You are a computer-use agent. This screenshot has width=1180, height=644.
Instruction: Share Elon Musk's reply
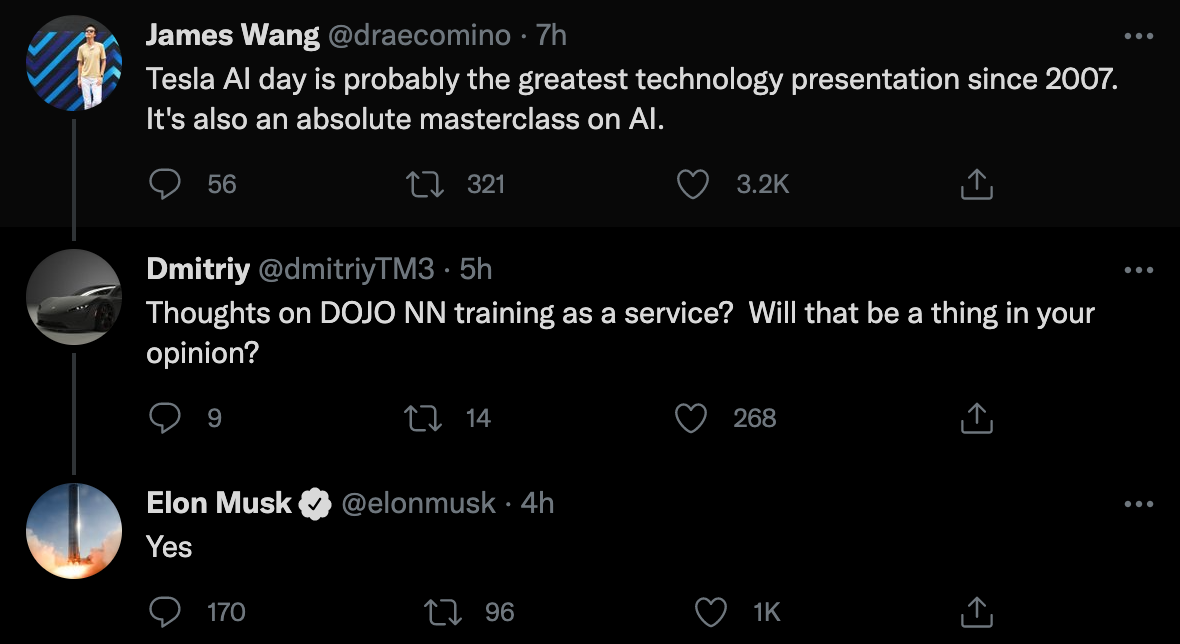(x=976, y=611)
